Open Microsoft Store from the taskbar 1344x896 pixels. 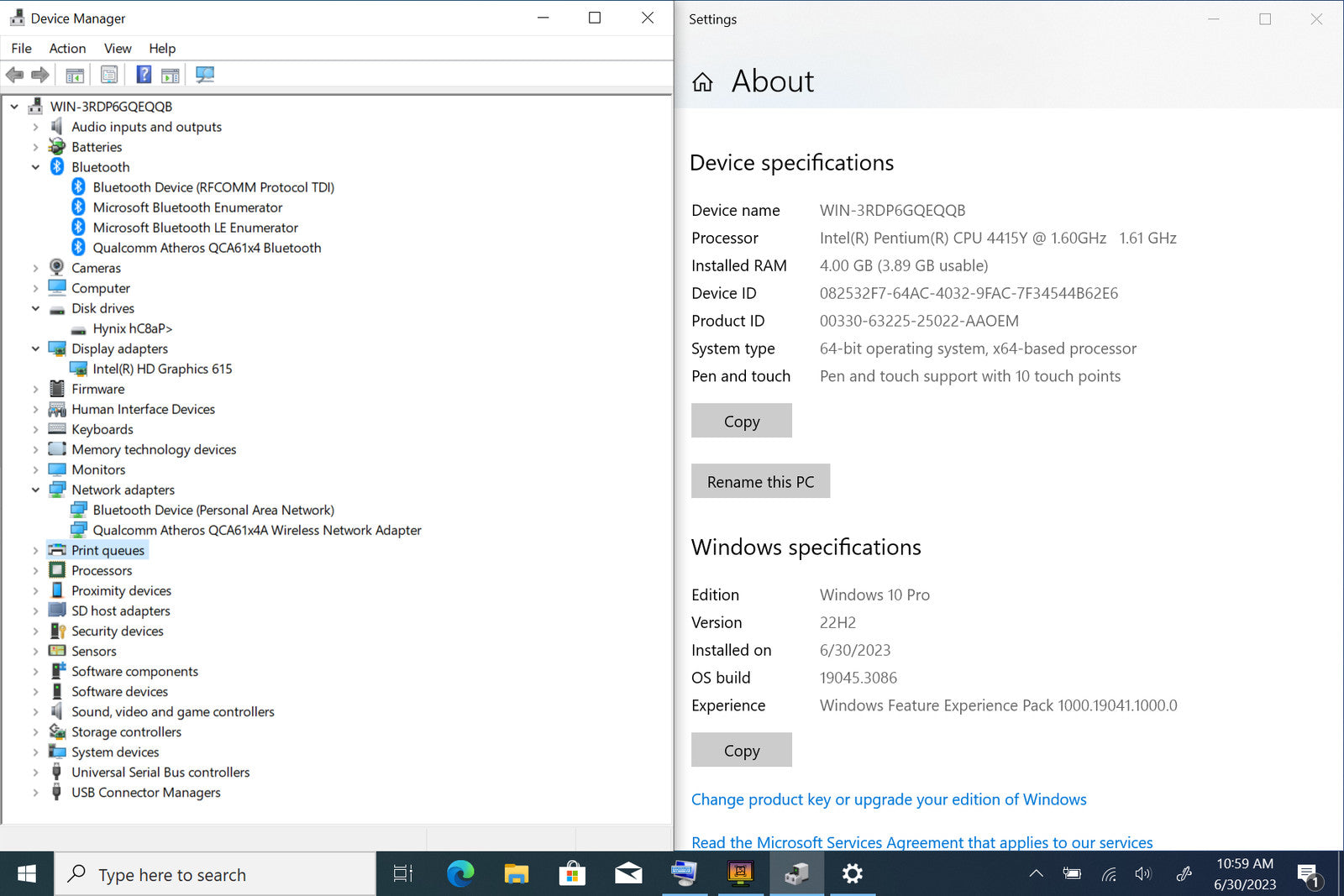[571, 874]
